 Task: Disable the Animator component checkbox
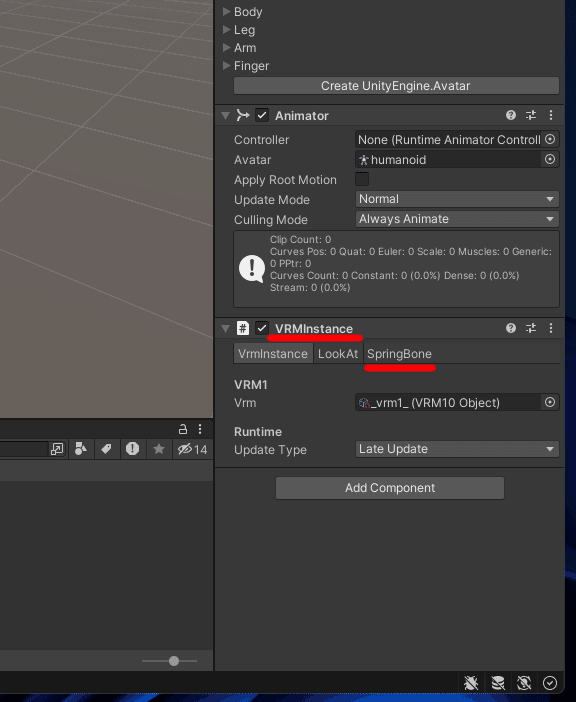[x=262, y=116]
